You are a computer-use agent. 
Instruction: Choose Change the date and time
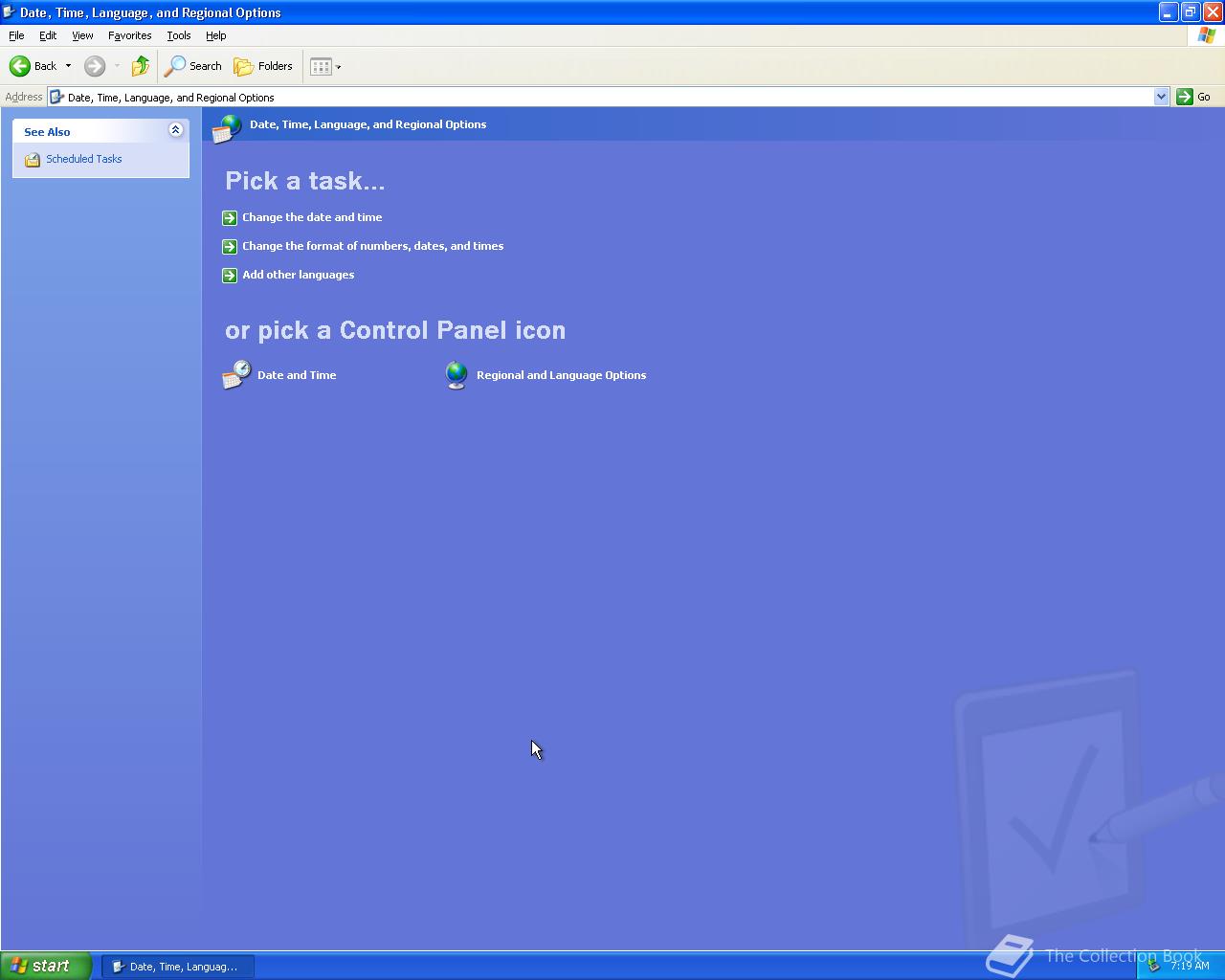[x=312, y=217]
